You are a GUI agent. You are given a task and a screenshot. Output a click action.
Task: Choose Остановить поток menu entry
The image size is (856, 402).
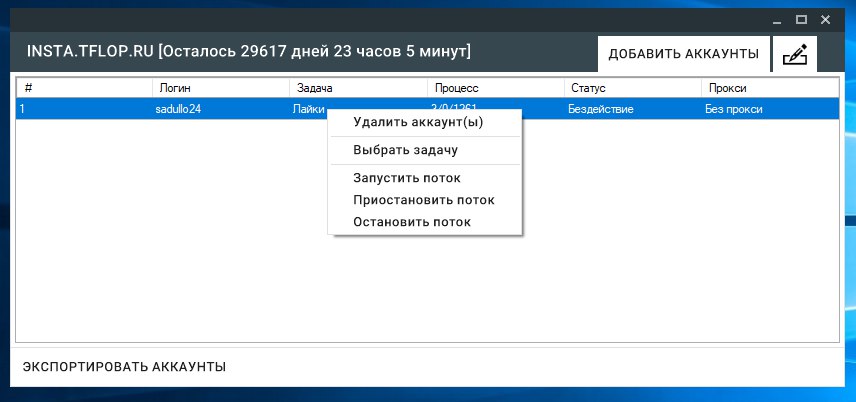(x=424, y=222)
